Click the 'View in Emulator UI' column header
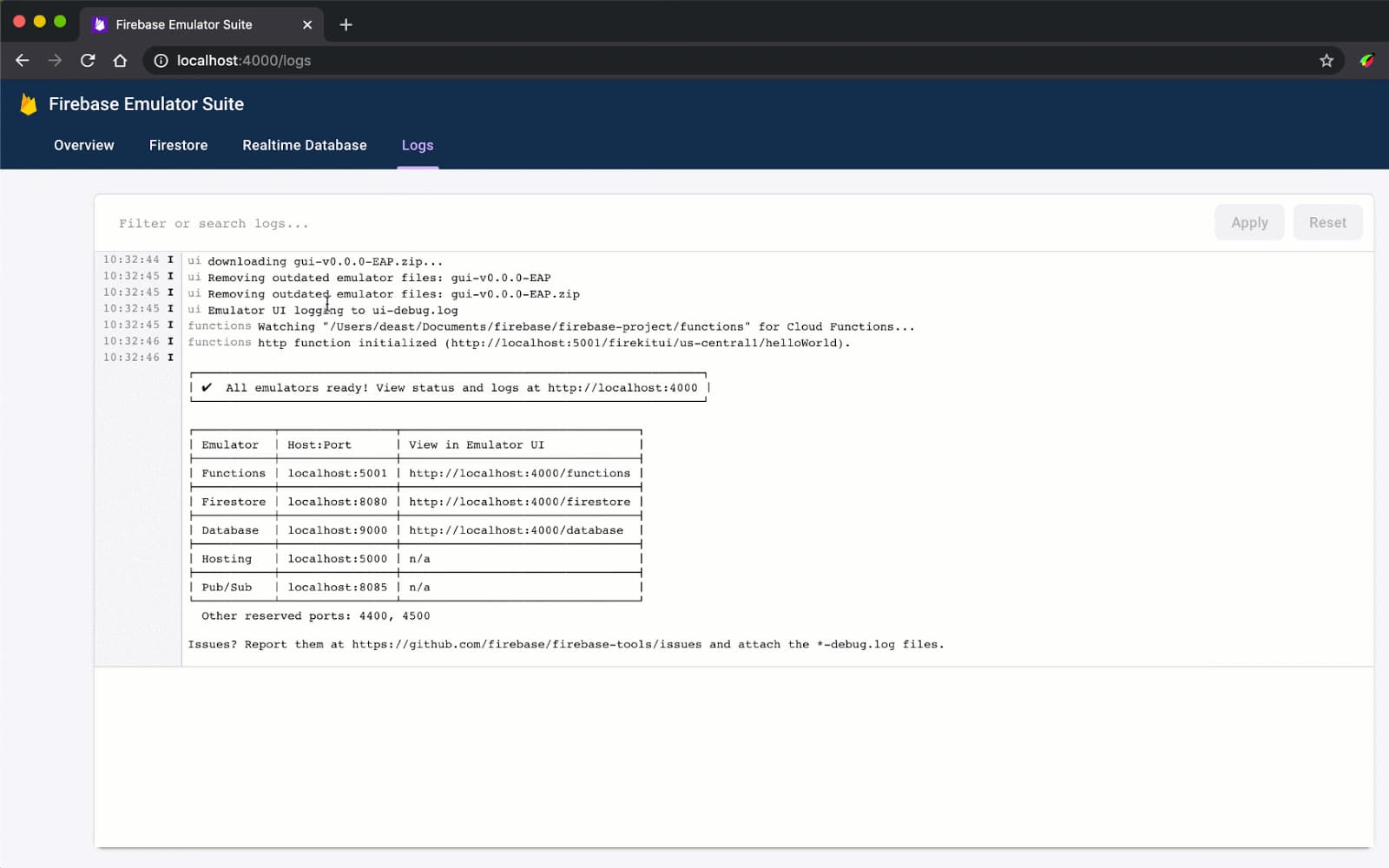 [x=476, y=444]
